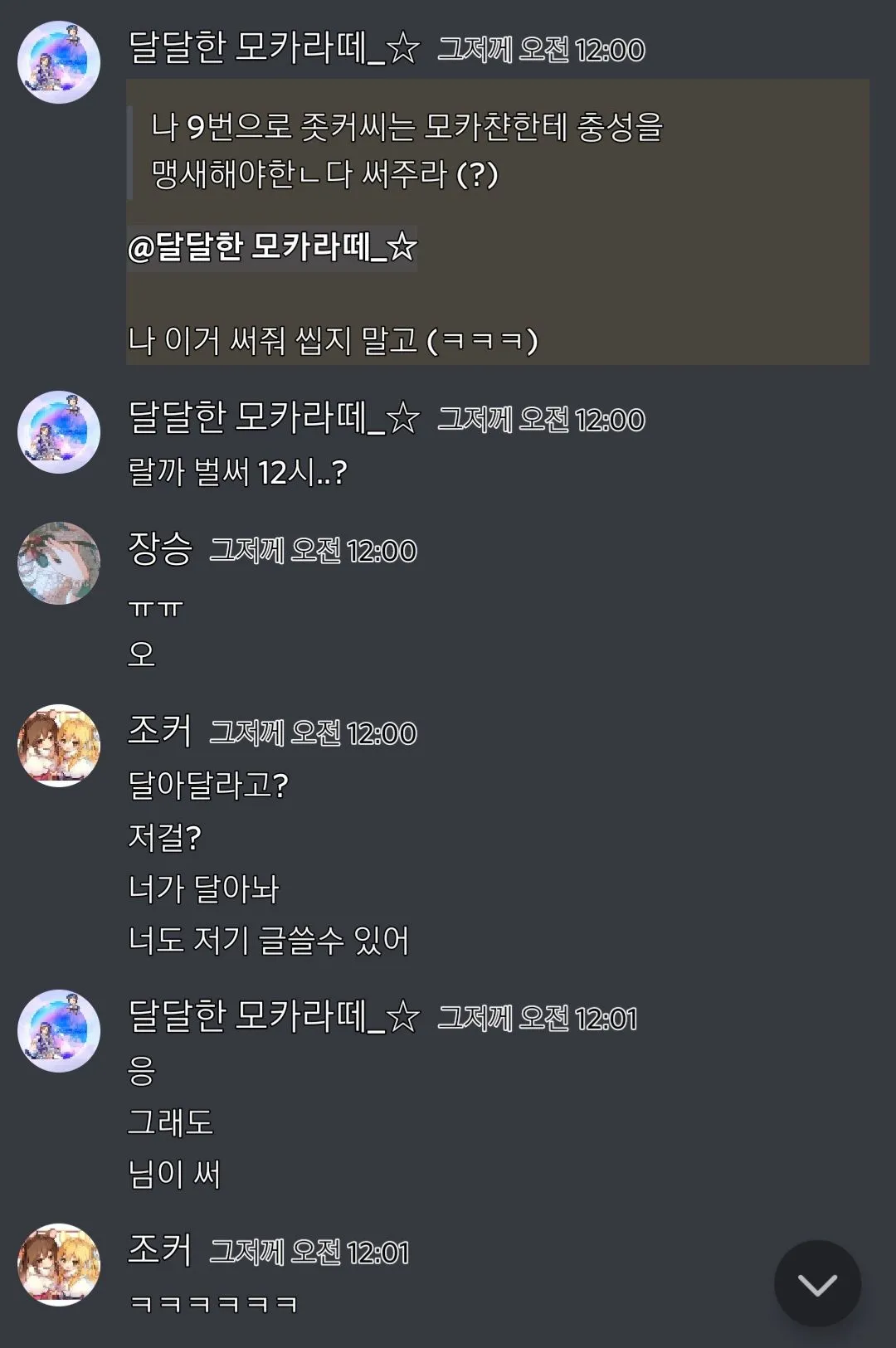Tap 달달한 모카라떼_☆ avatar beside '응' message
Screen dimensions: 896x1348
[x=59, y=1031]
